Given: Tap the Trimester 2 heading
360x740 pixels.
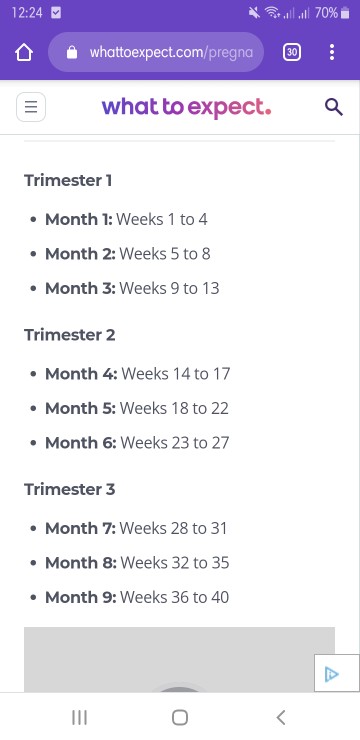Looking at the screenshot, I should coord(70,335).
